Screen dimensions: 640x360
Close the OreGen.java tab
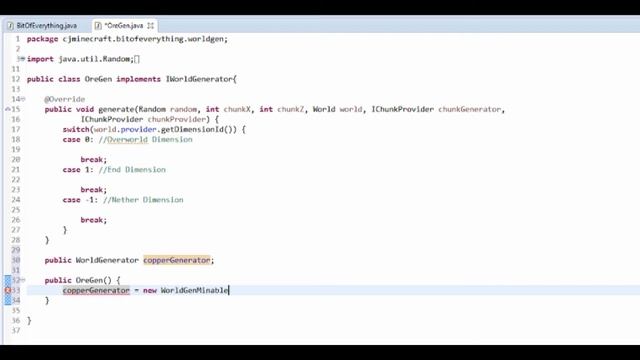[x=151, y=26]
